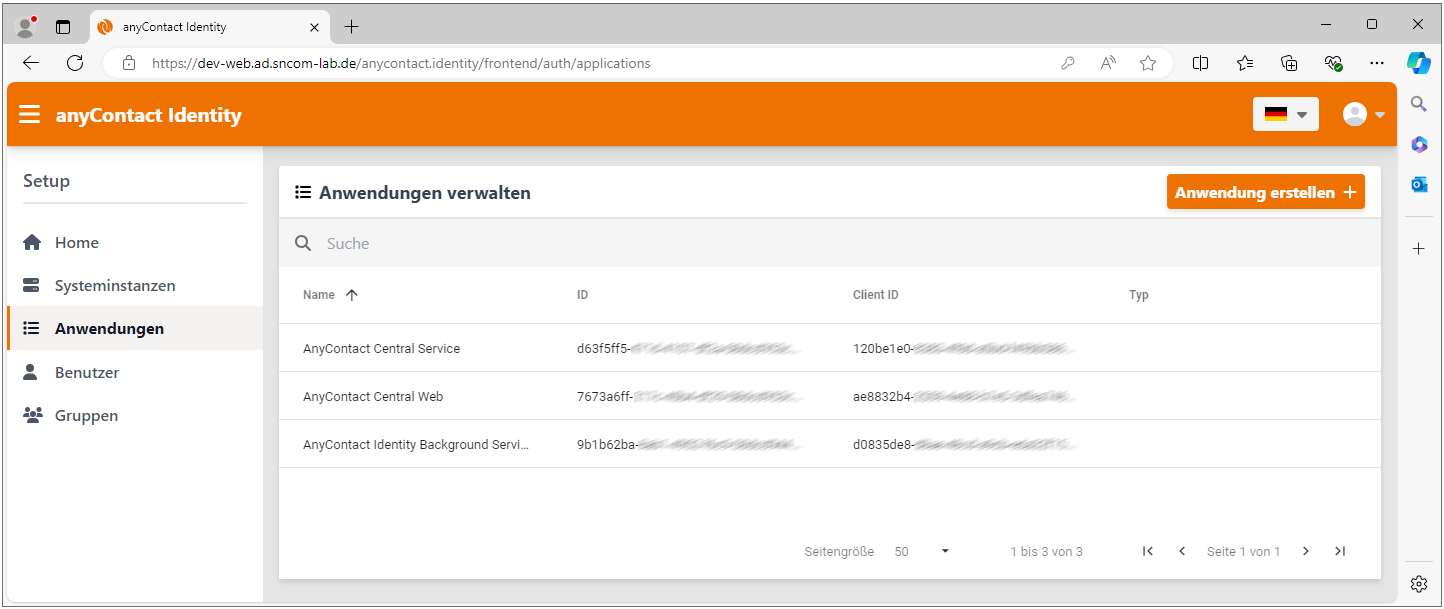1444x609 pixels.
Task: Jump to the last page
Action: click(x=1340, y=551)
